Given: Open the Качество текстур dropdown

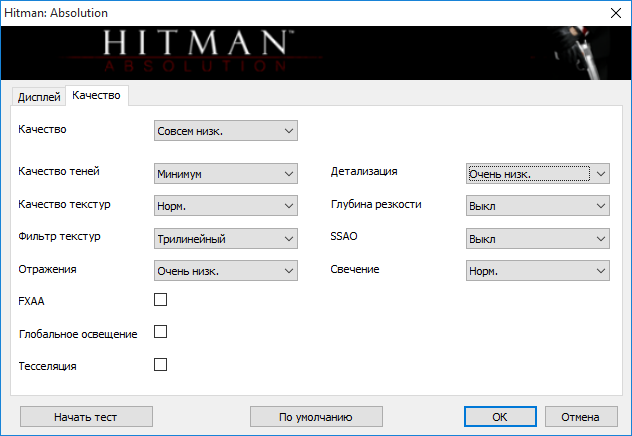Looking at the screenshot, I should pos(226,206).
